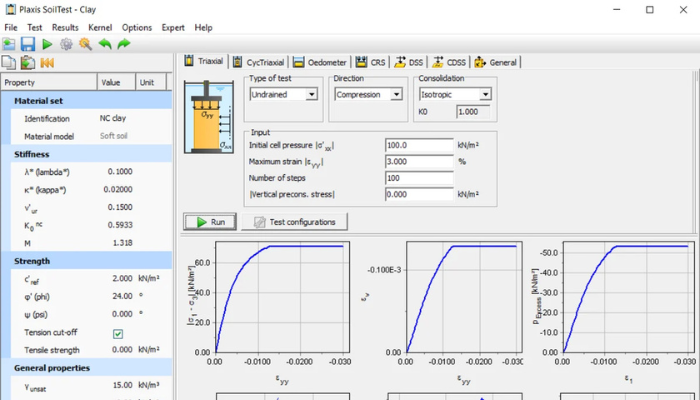Click the triaxial cell diagram image
The image size is (700, 400).
point(209,117)
